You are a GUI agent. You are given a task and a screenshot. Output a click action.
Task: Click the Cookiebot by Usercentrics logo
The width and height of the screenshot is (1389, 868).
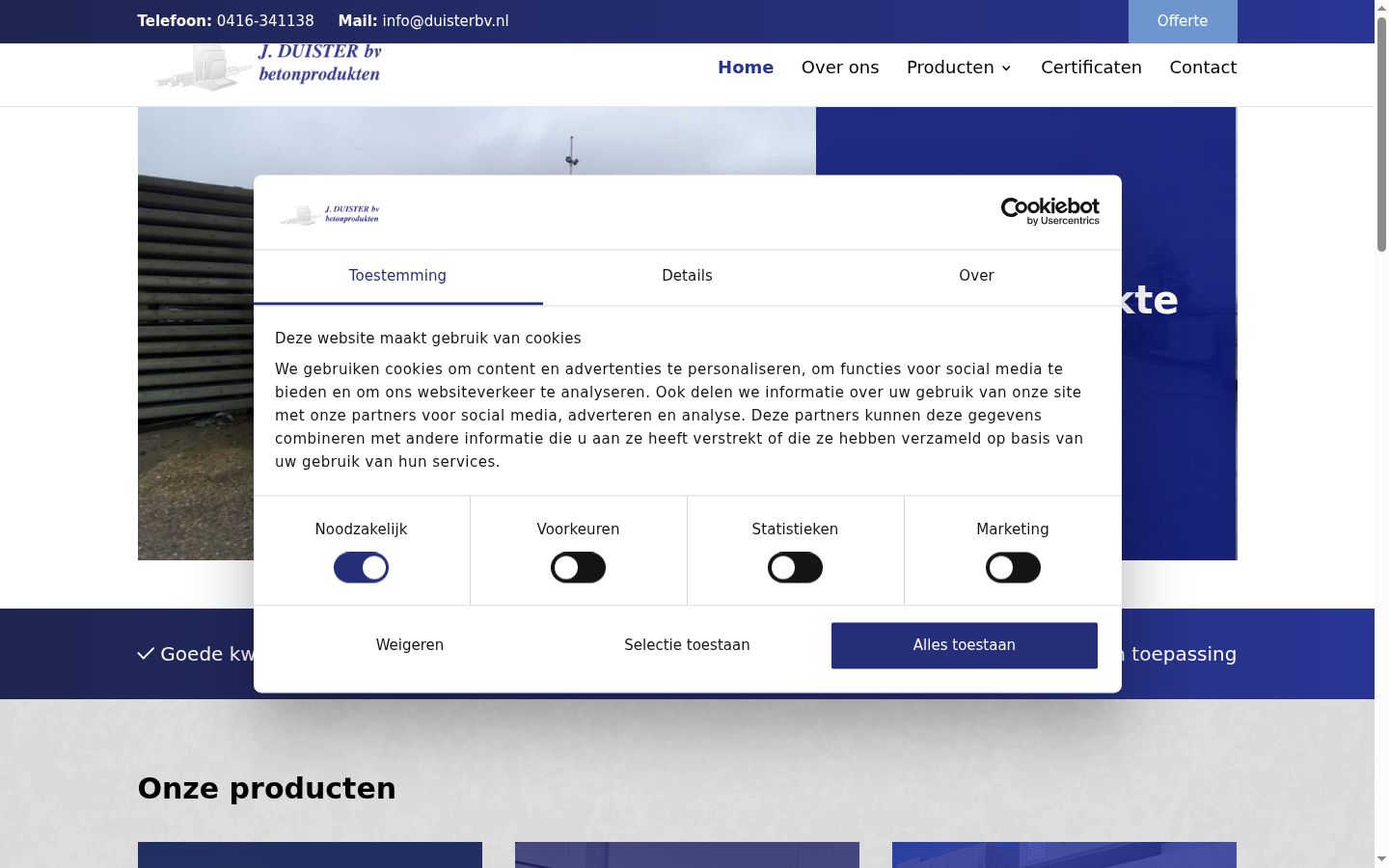[x=1049, y=211]
